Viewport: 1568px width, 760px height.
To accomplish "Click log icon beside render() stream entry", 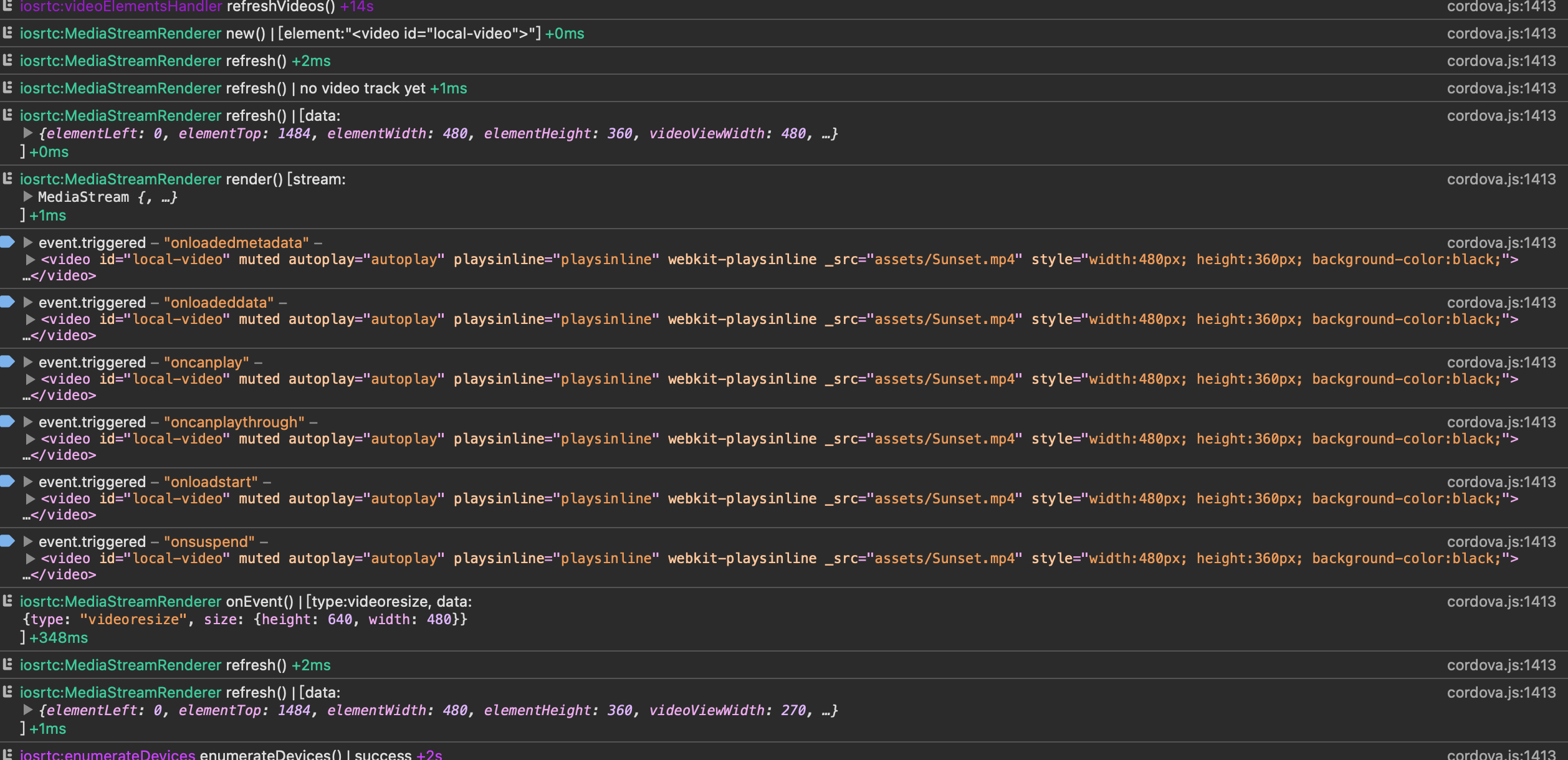I will pos(7,178).
